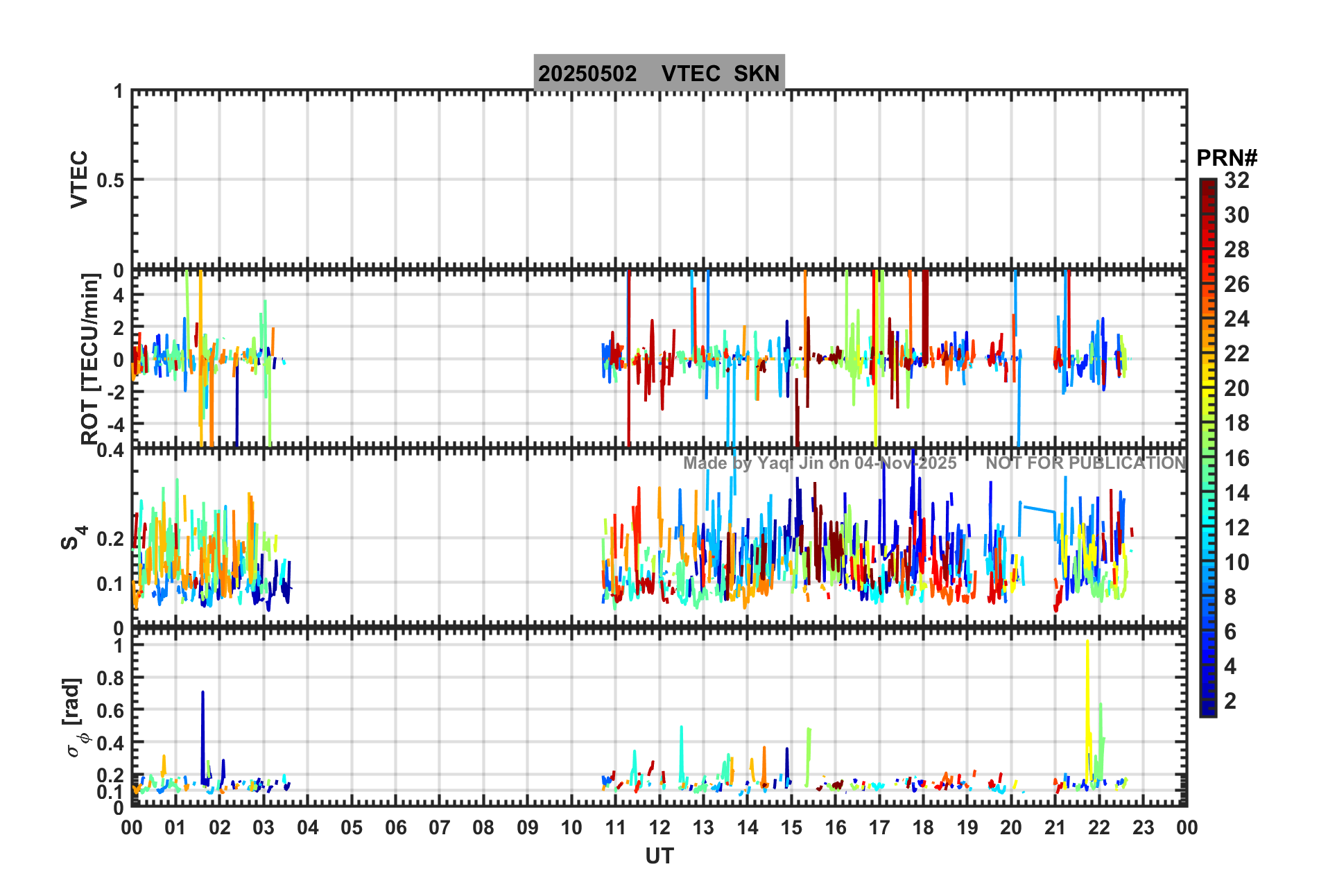The width and height of the screenshot is (1319, 896).
Task: Click colorbar tick label 22
Action: [x=1236, y=354]
